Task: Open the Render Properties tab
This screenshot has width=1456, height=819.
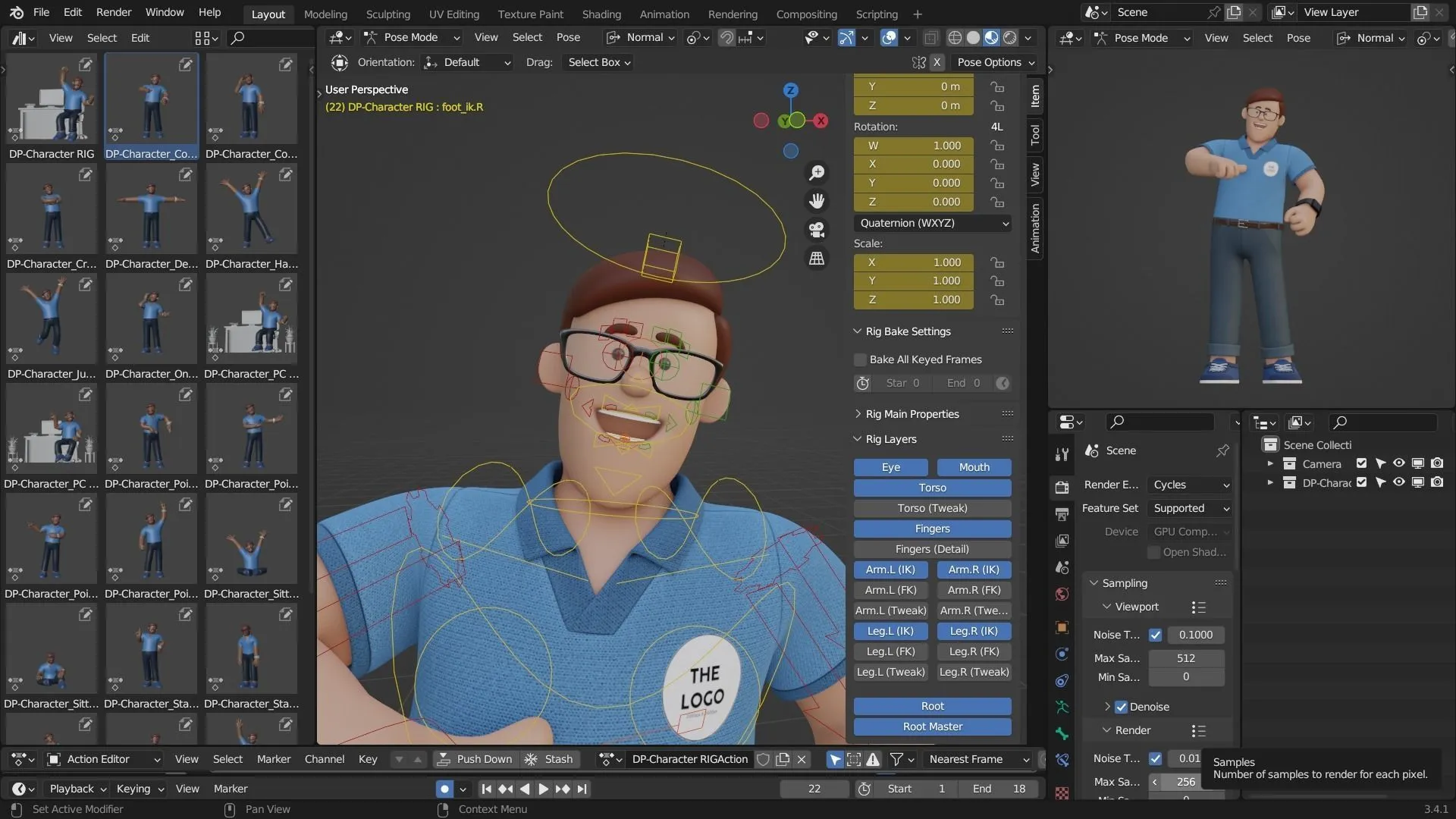Action: 1061,487
